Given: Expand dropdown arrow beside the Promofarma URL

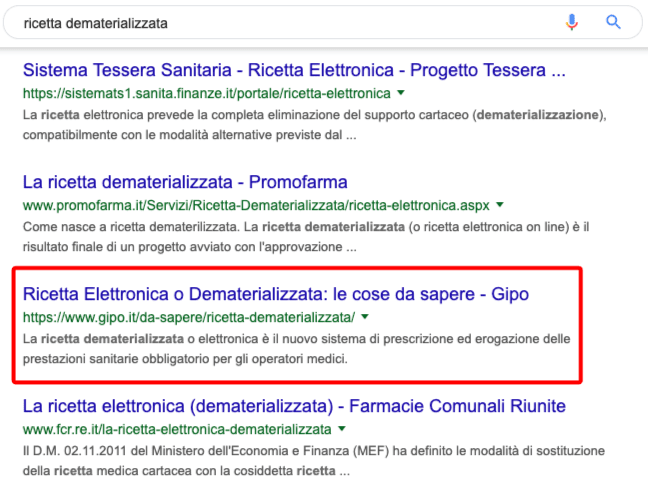Looking at the screenshot, I should click(x=500, y=205).
